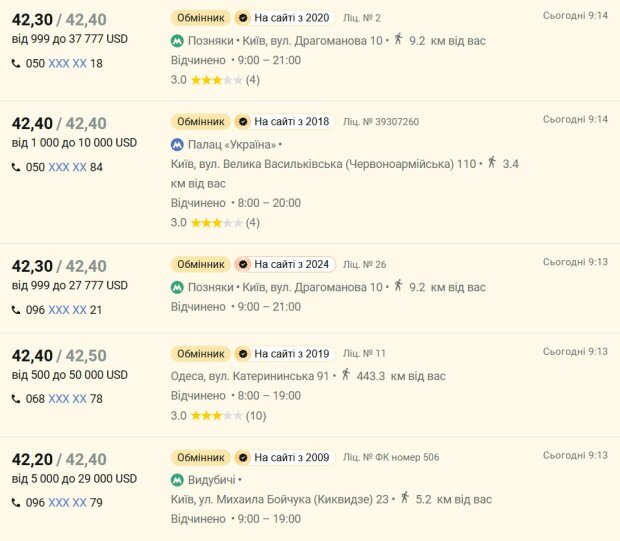Viewport: 620px width, 541px height.
Task: Click phone icon beside 050 XXX XX 18
Action: pos(16,63)
